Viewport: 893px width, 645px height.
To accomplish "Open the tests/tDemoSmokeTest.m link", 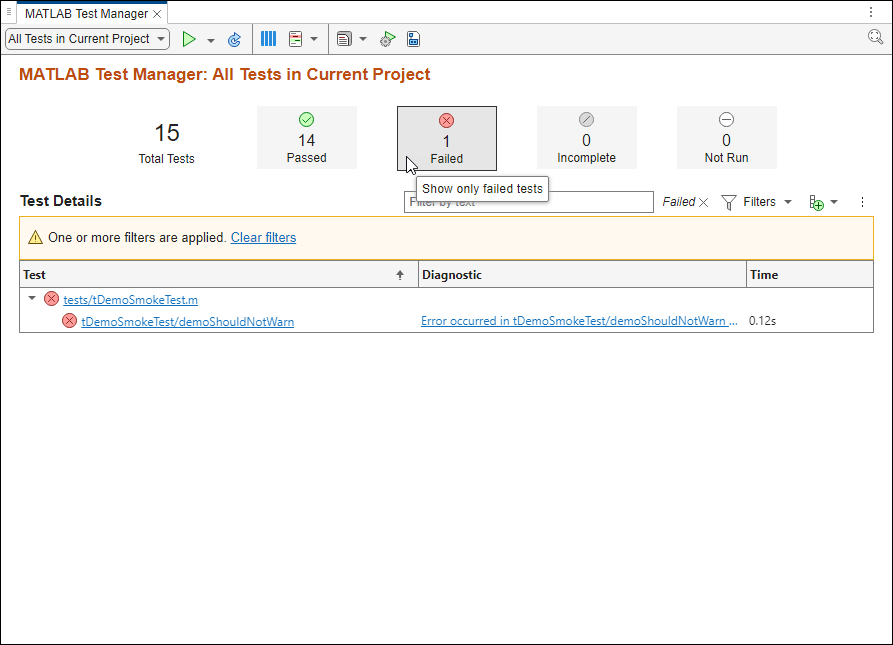I will pyautogui.click(x=130, y=299).
